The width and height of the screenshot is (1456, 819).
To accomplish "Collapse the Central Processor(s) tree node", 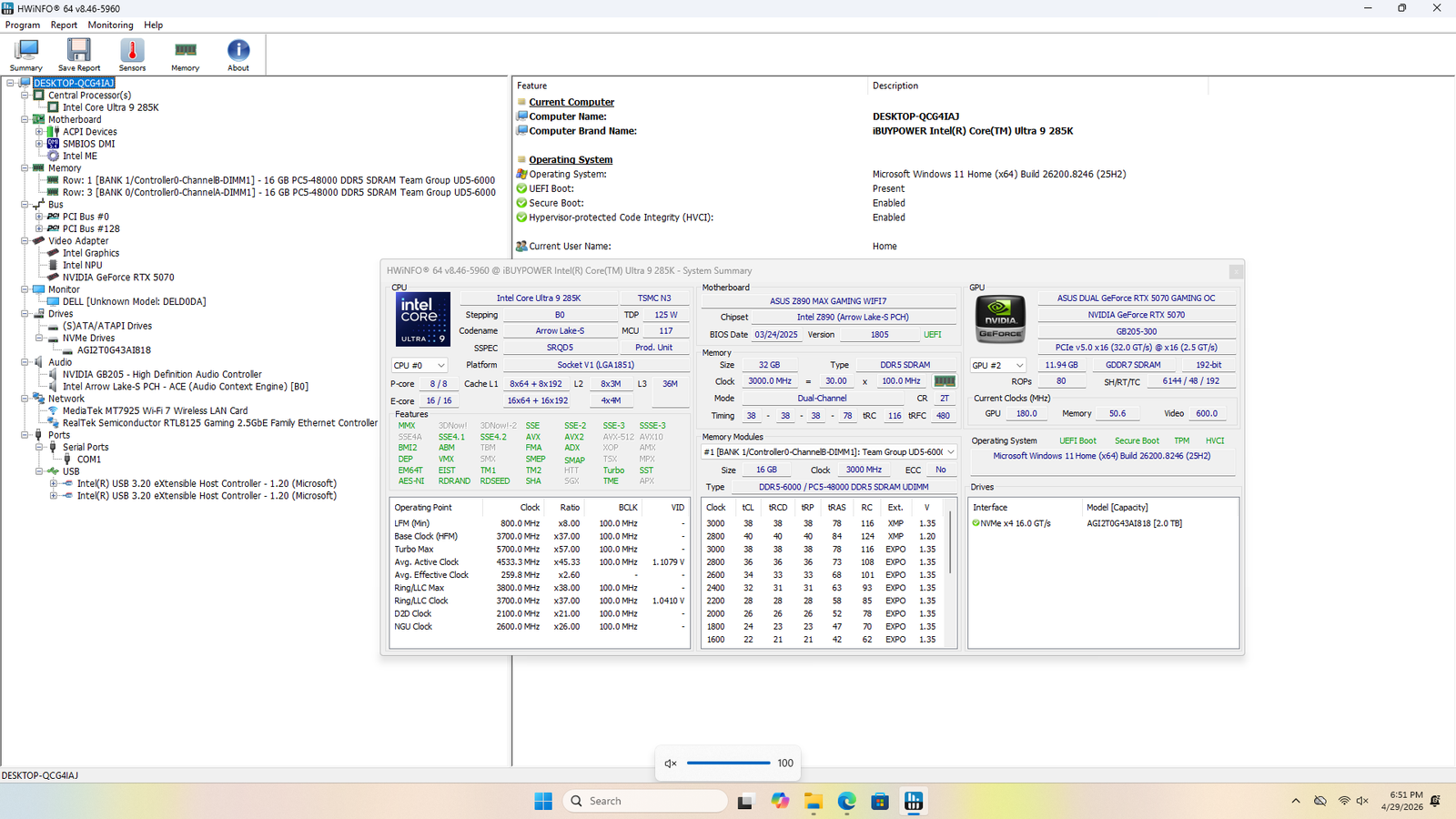I will point(25,95).
